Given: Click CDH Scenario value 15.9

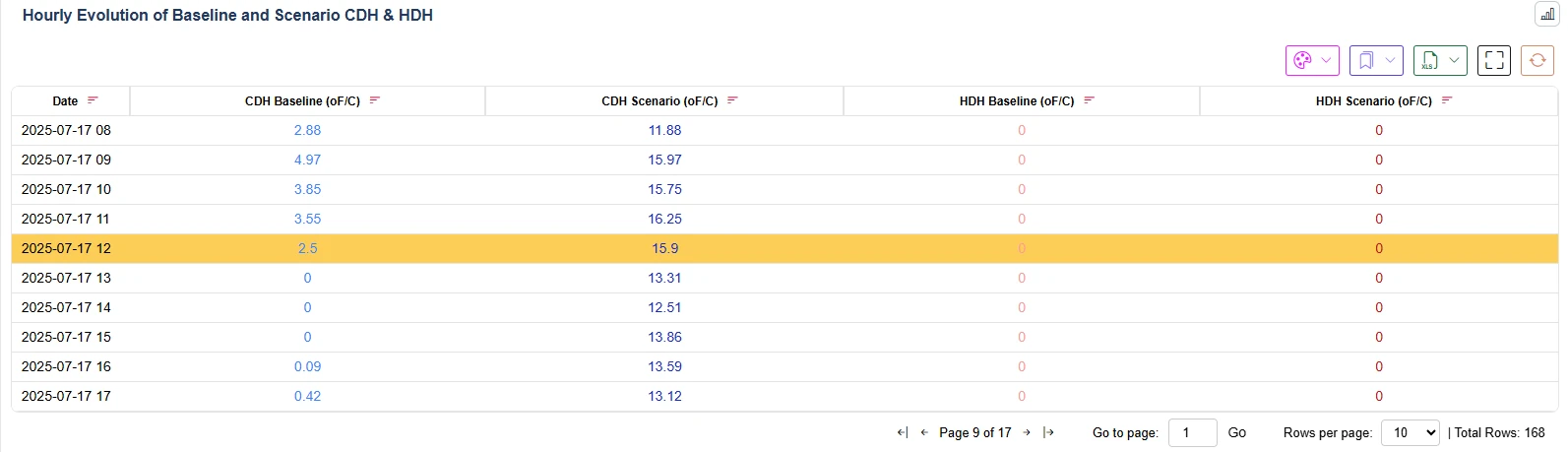Looking at the screenshot, I should coord(664,248).
